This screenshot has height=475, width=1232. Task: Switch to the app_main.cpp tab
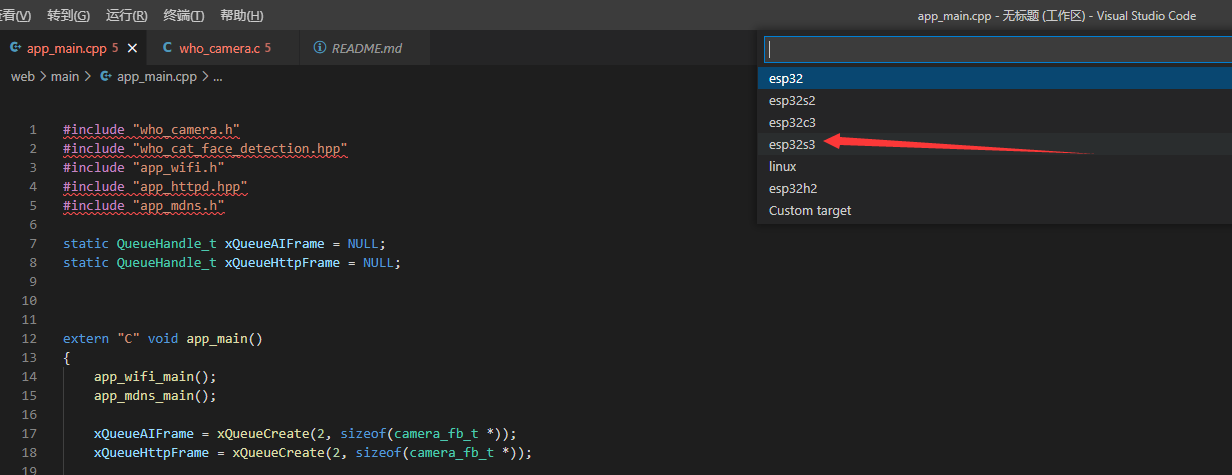click(72, 48)
